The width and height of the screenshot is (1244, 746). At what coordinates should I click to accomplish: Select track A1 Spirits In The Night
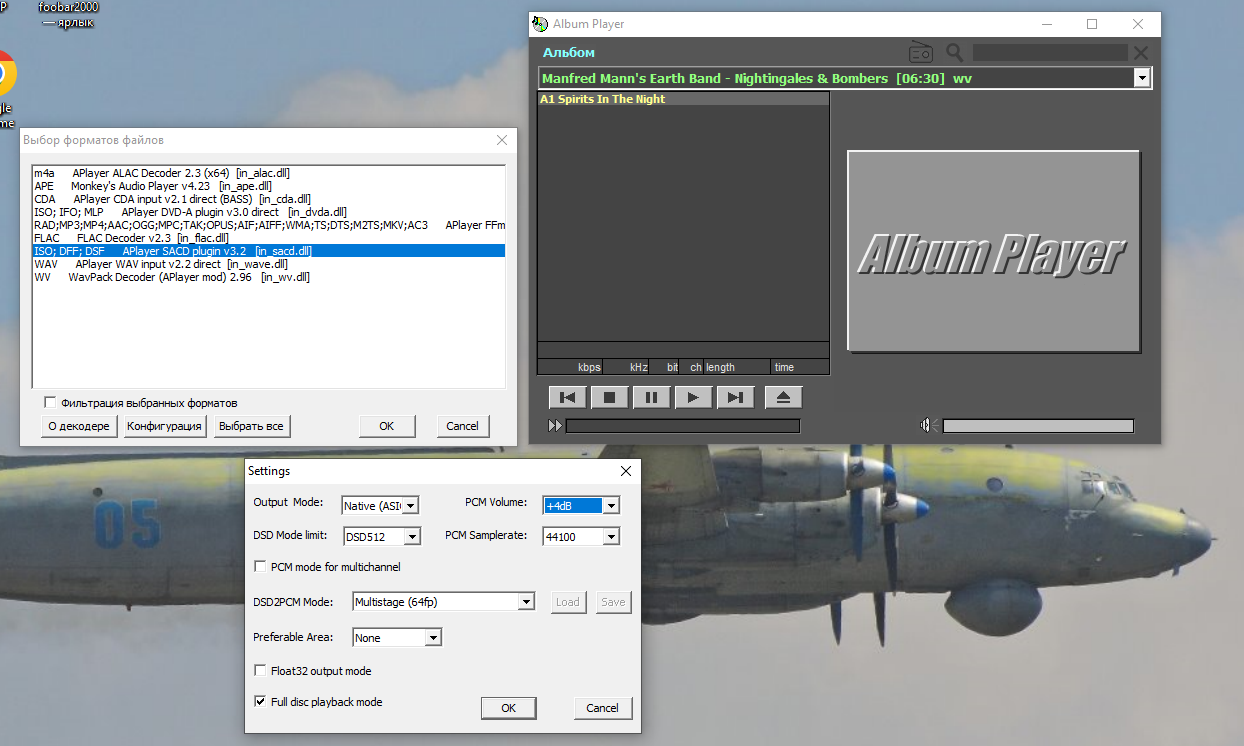point(683,99)
